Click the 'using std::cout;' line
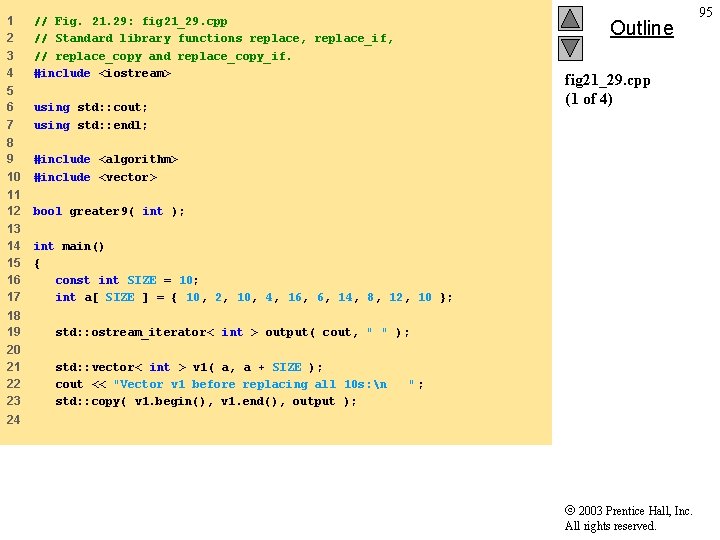Image resolution: width=720 pixels, height=540 pixels. 90,107
